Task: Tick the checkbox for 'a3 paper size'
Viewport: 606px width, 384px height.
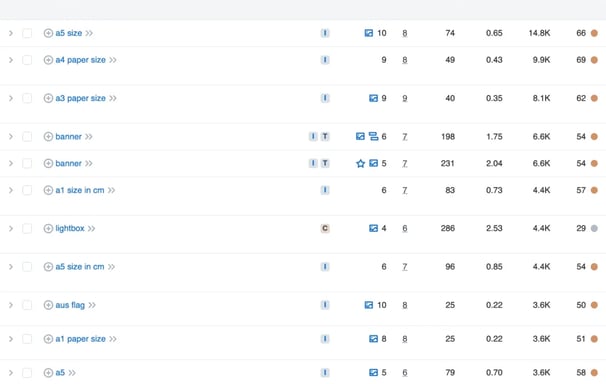Action: [27, 99]
